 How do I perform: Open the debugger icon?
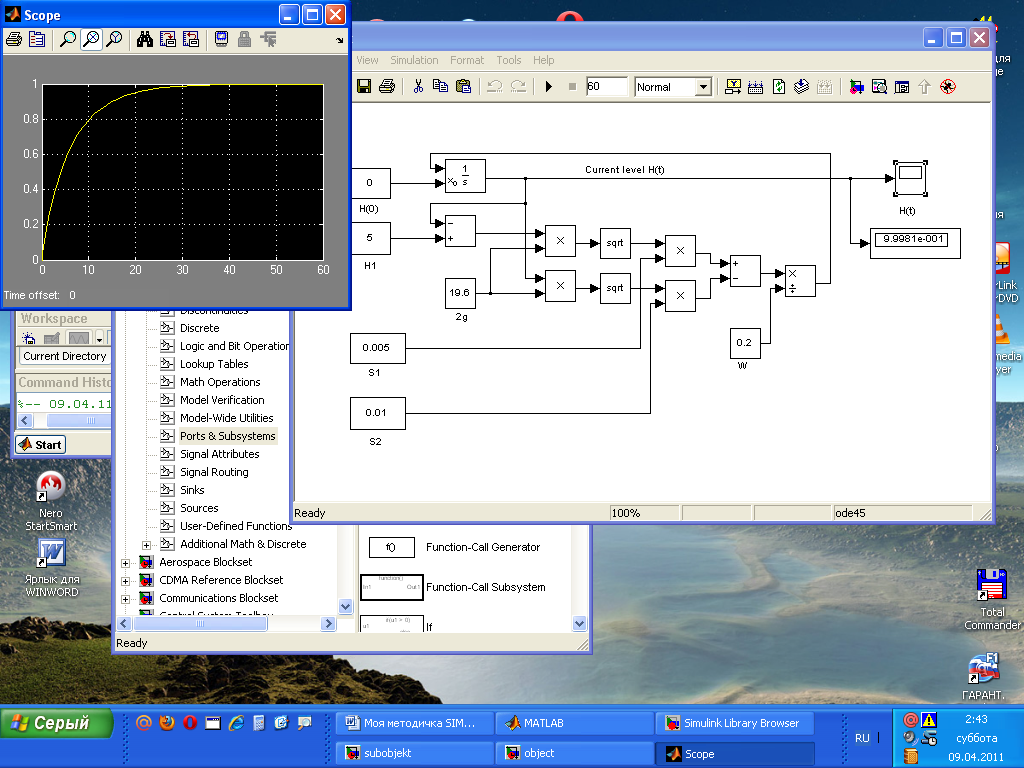948,86
